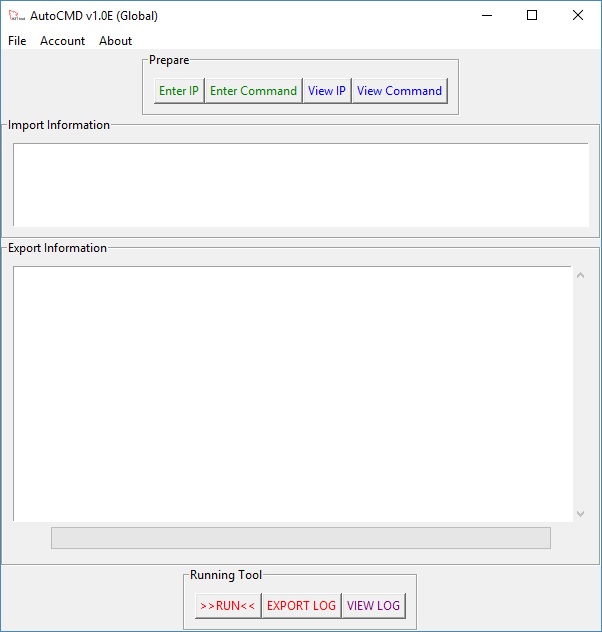Open the log with VIEW LOG

374,605
